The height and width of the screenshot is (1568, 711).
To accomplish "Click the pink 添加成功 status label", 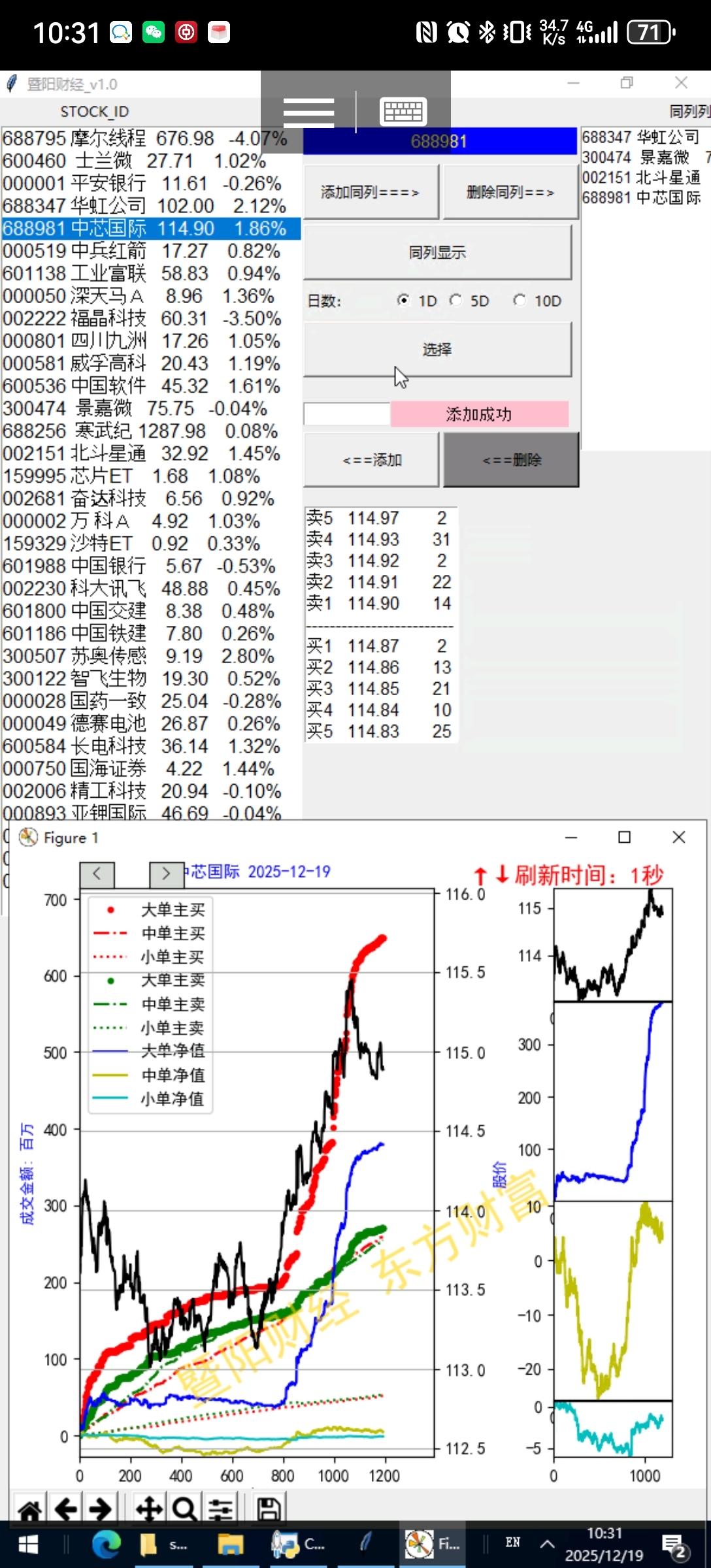I will click(x=479, y=414).
